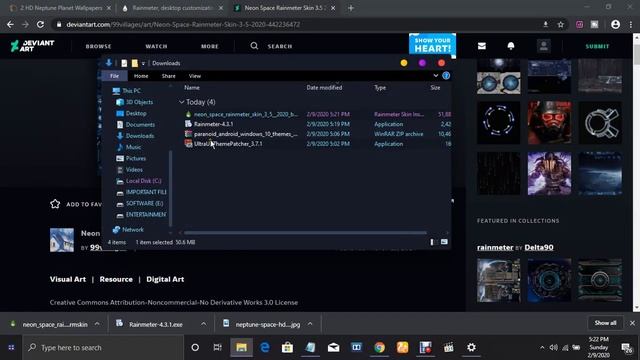Click Explorer help question mark icon
Screen dimensions: 640x360
coord(446,76)
